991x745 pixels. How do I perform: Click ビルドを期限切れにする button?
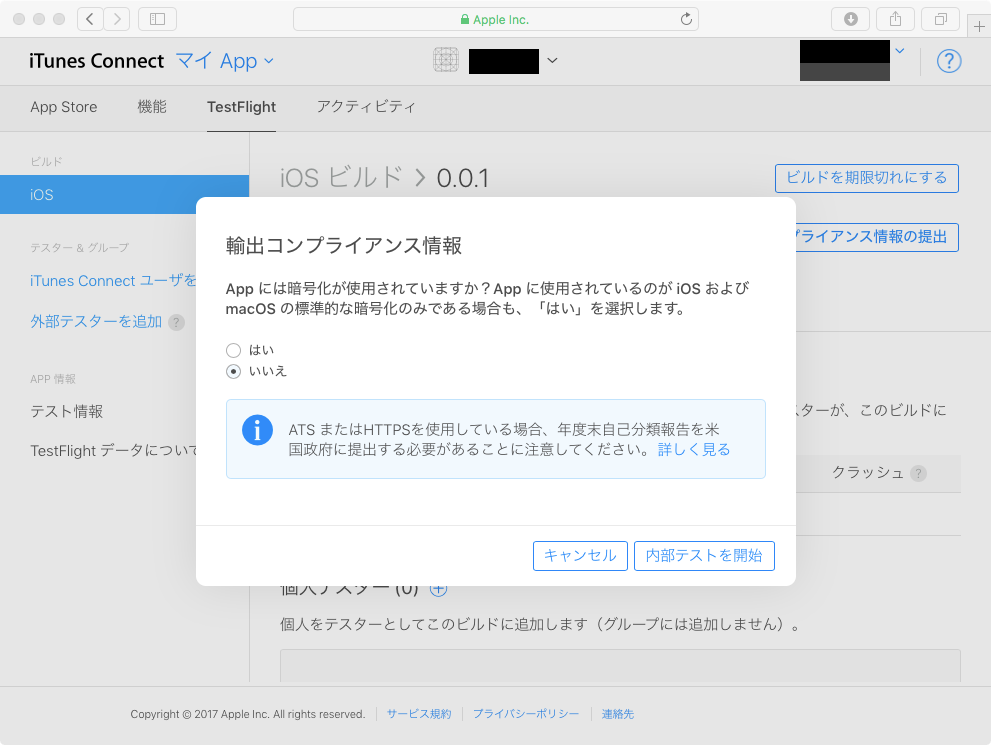[866, 178]
